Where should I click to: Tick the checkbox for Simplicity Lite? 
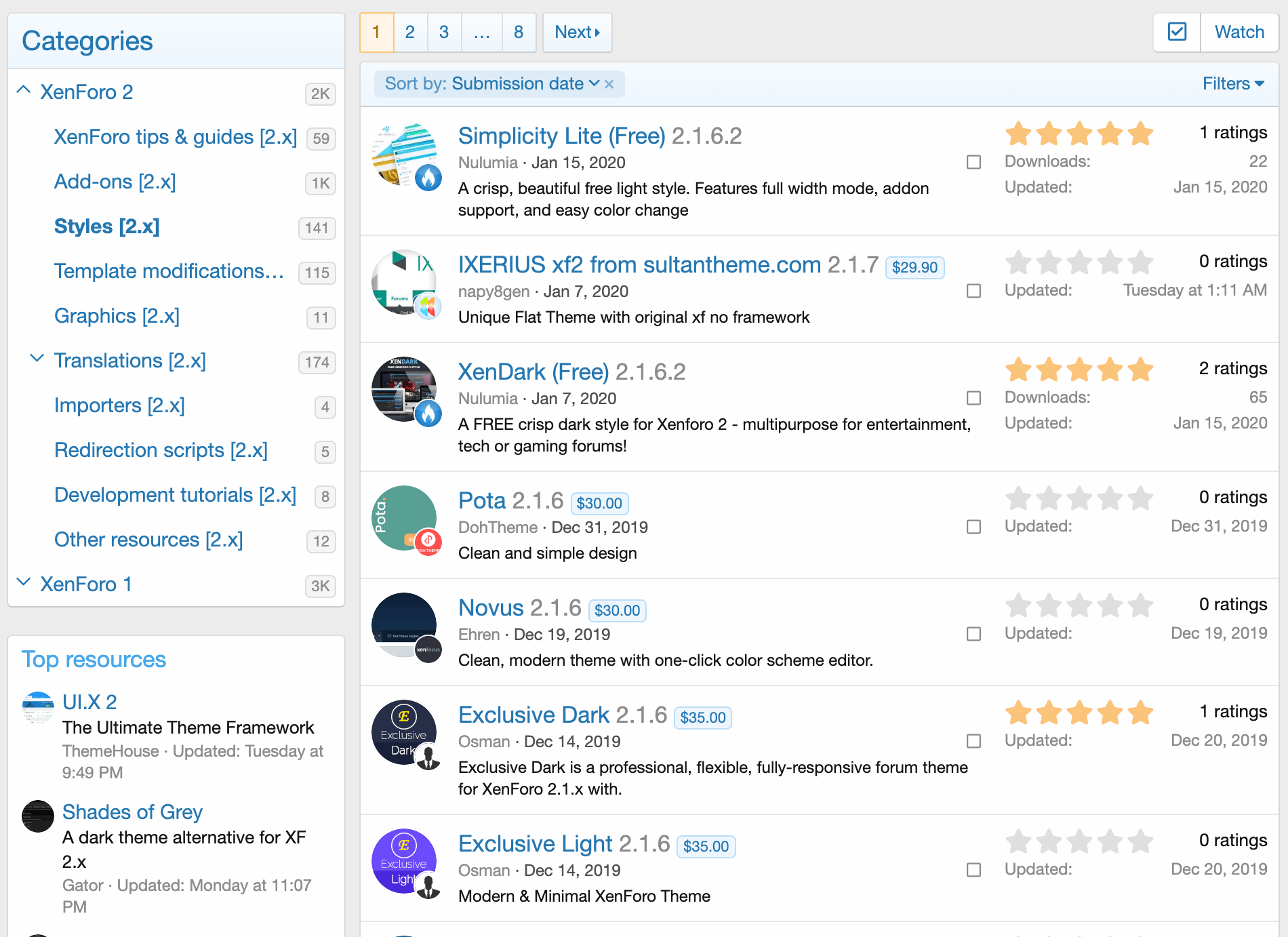(973, 162)
